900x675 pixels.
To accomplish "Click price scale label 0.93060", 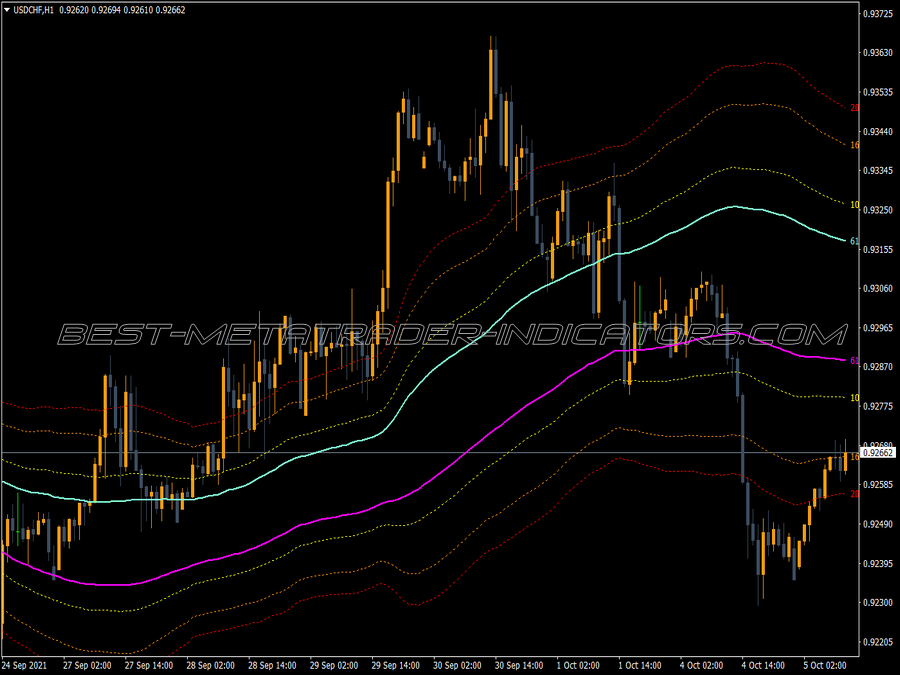I will [x=878, y=288].
